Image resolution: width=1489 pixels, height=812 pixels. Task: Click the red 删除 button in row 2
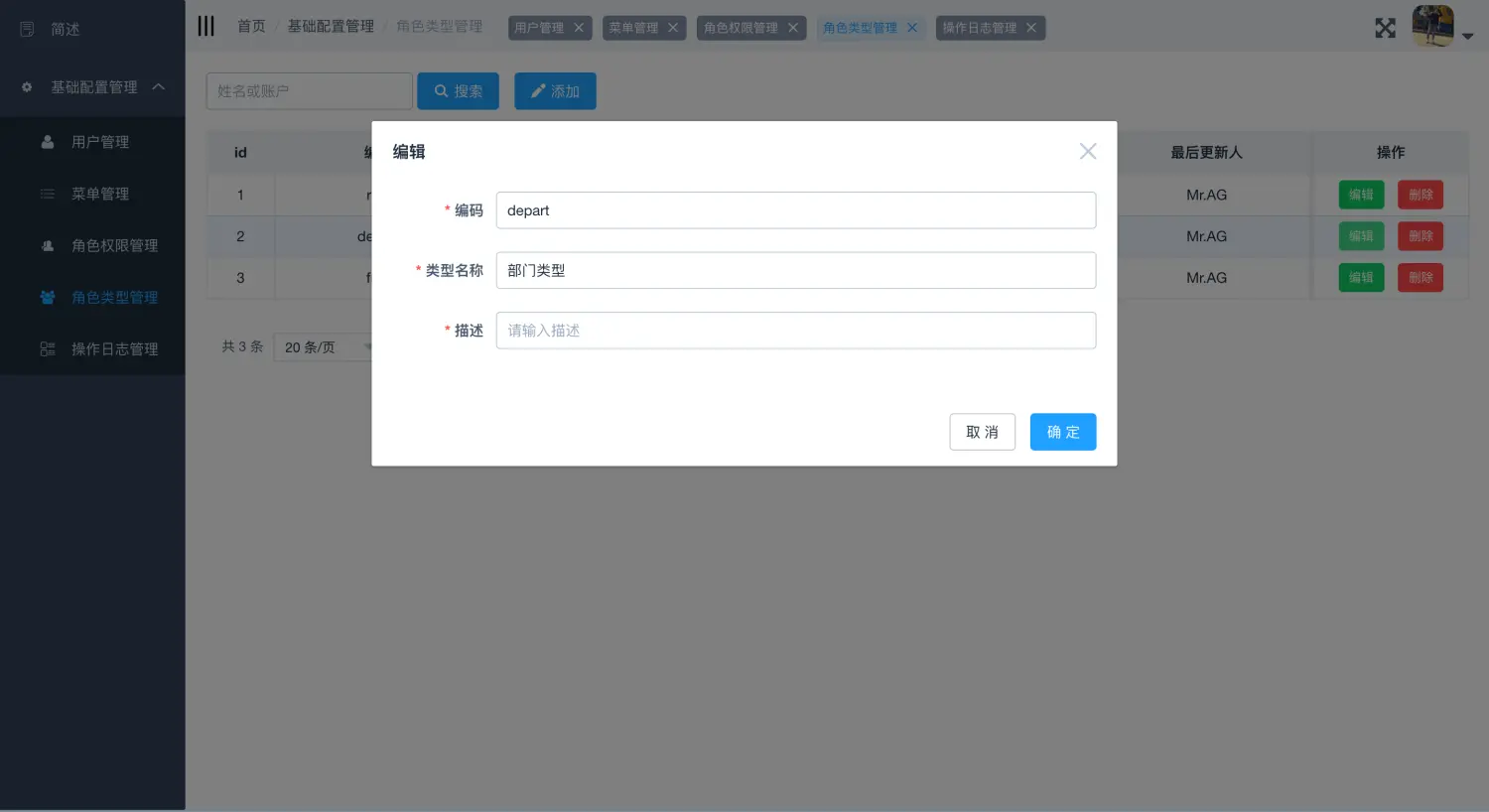[x=1421, y=236]
